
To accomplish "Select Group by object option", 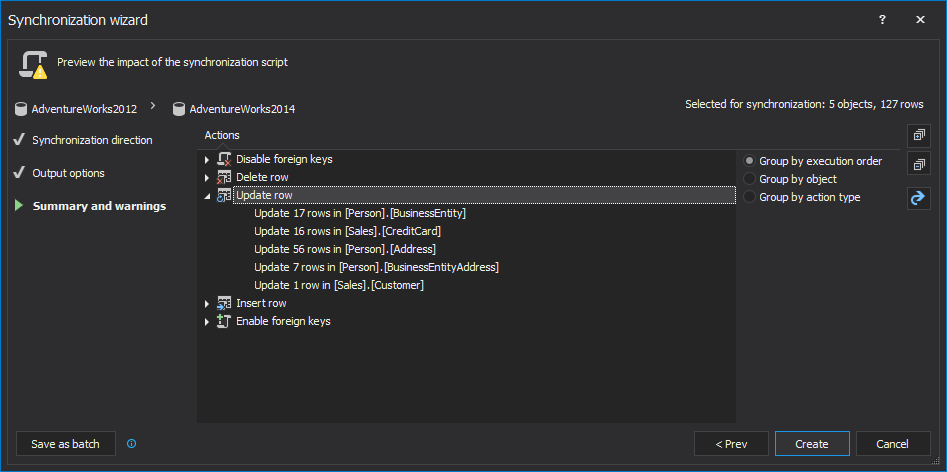I will (x=750, y=179).
